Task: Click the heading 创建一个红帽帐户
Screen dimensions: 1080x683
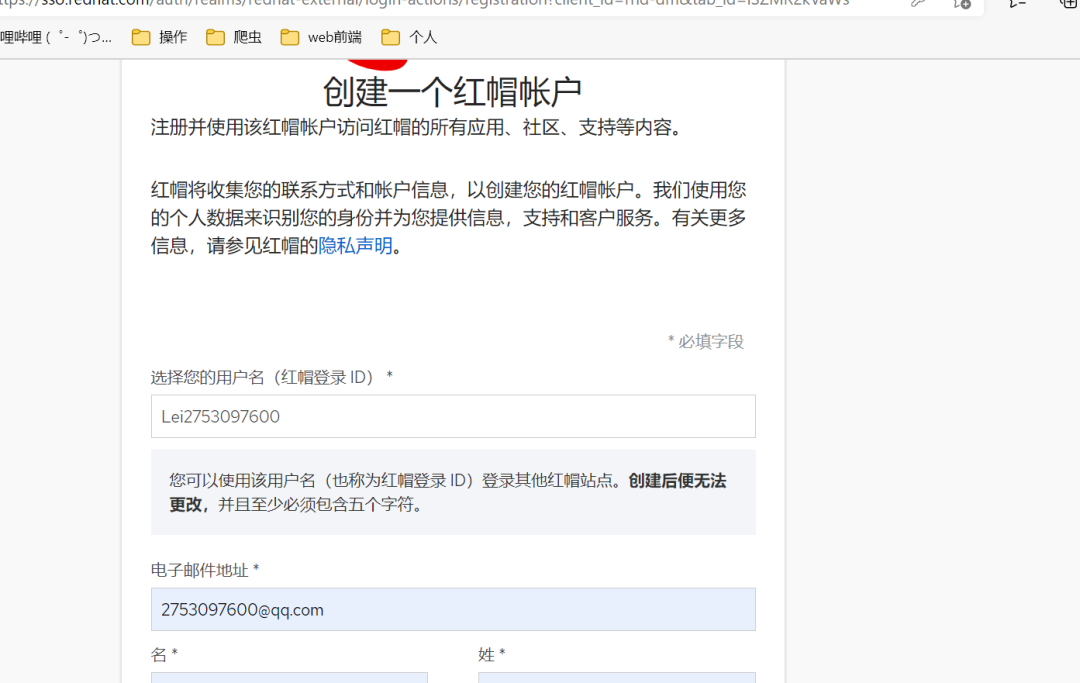Action: click(x=453, y=92)
